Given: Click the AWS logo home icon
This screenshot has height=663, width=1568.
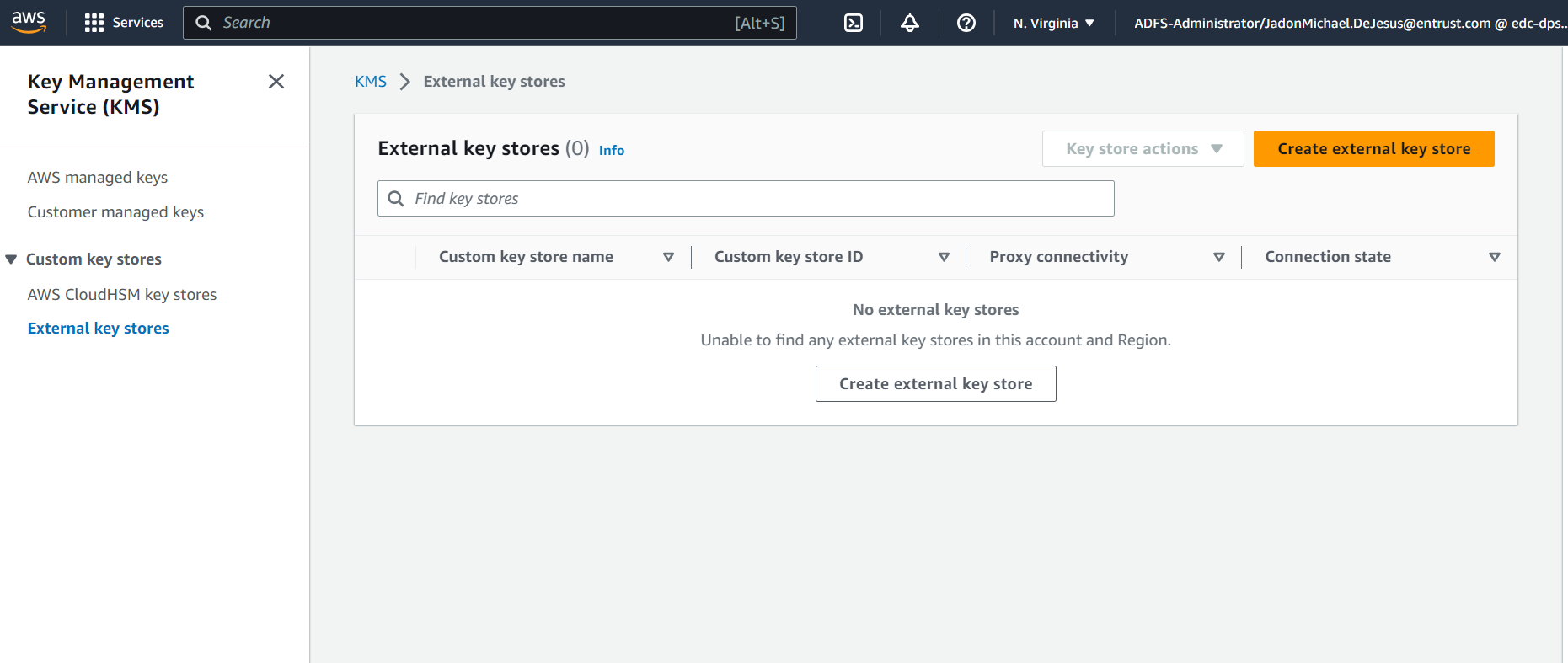Looking at the screenshot, I should click(29, 23).
